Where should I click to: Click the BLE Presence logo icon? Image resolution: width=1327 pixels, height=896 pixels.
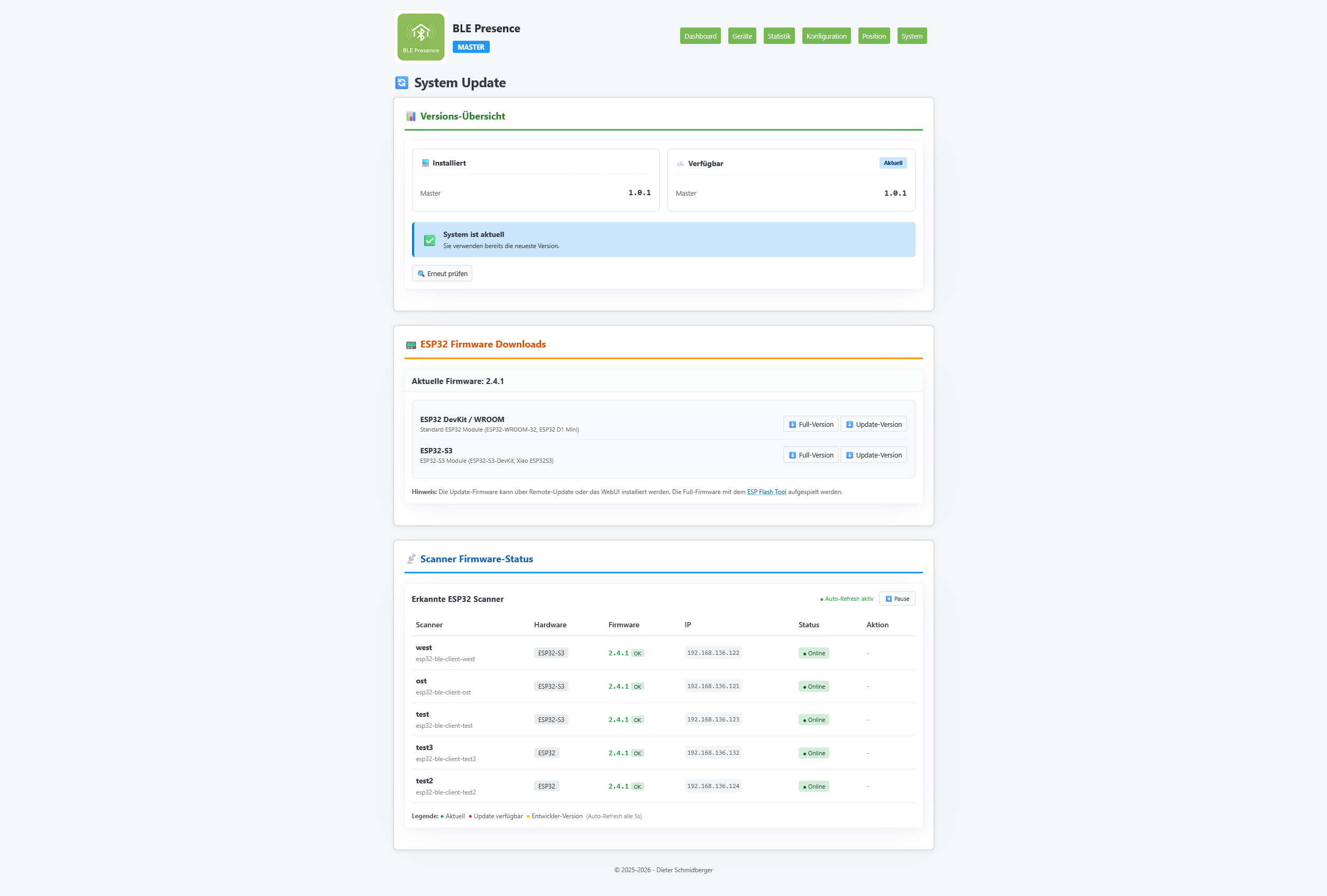[421, 36]
